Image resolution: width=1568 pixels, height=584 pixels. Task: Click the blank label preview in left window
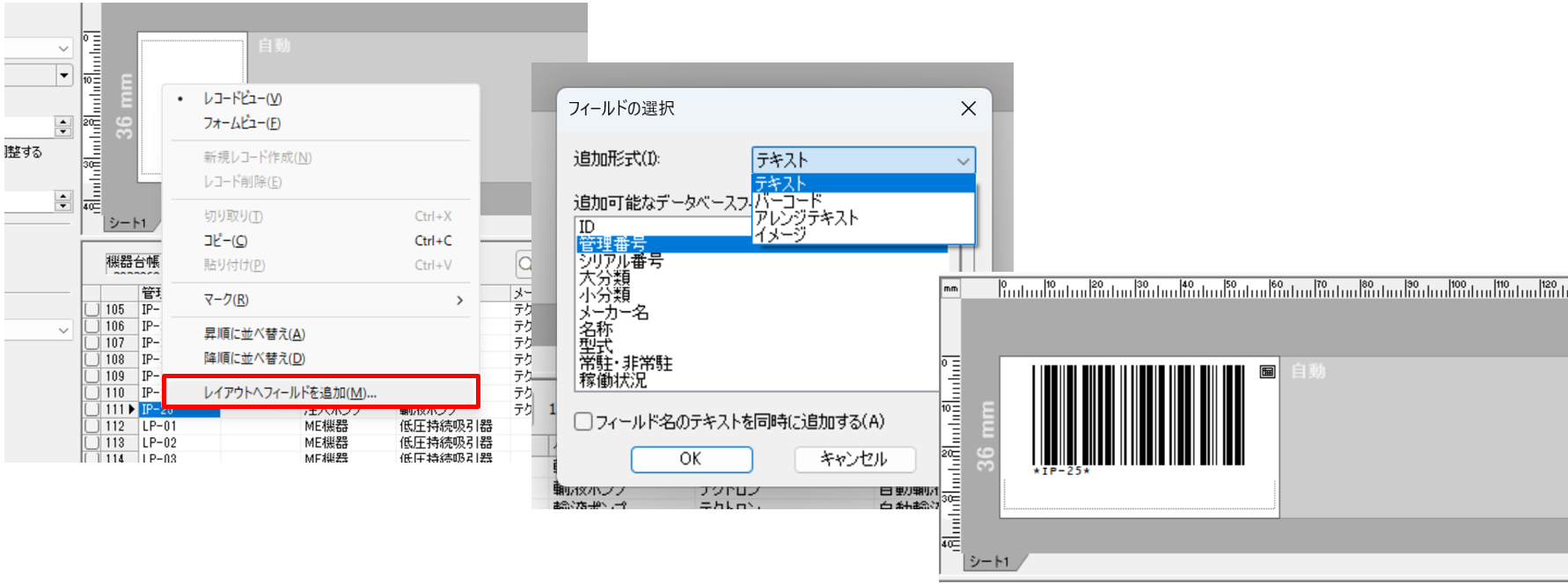coord(193,106)
